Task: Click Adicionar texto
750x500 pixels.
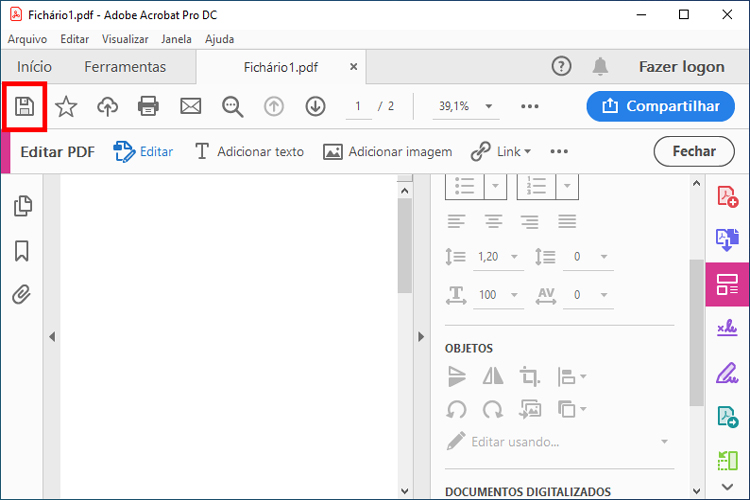Action: click(249, 152)
